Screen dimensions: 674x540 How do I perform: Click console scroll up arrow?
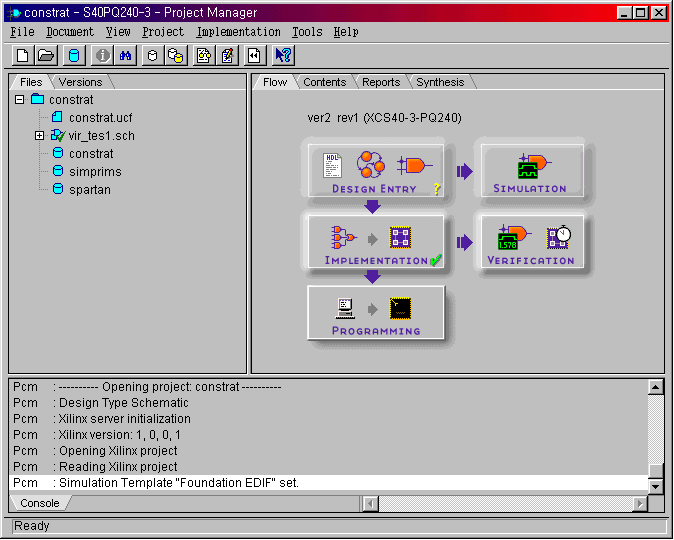[x=656, y=387]
